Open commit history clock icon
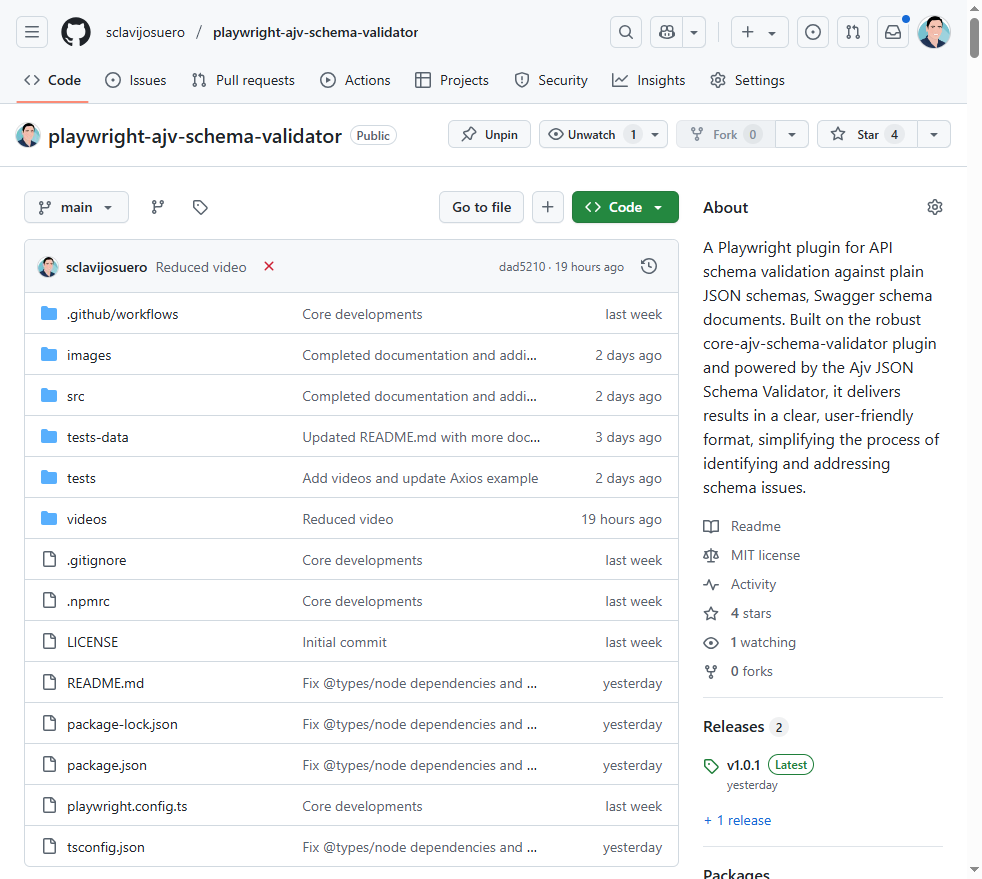Image resolution: width=982 pixels, height=879 pixels. pos(649,267)
